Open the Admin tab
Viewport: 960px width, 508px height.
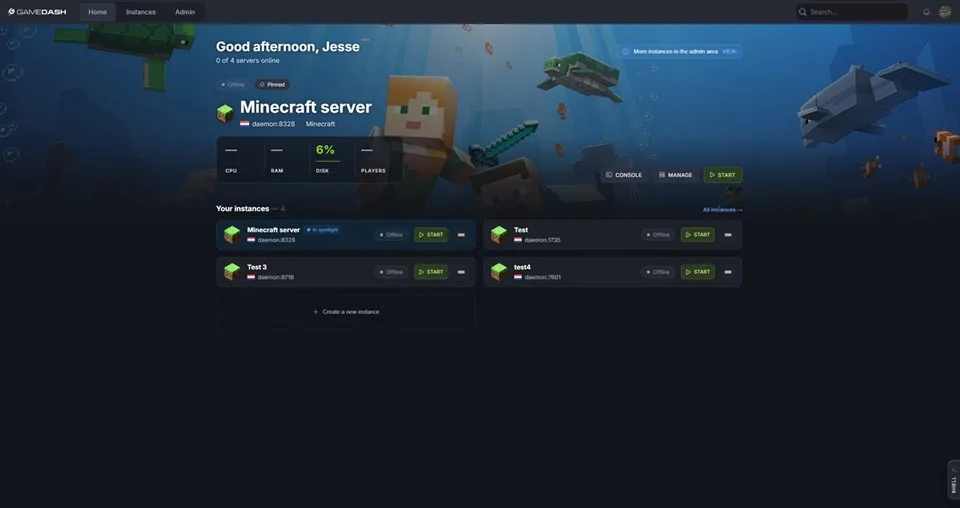tap(185, 12)
